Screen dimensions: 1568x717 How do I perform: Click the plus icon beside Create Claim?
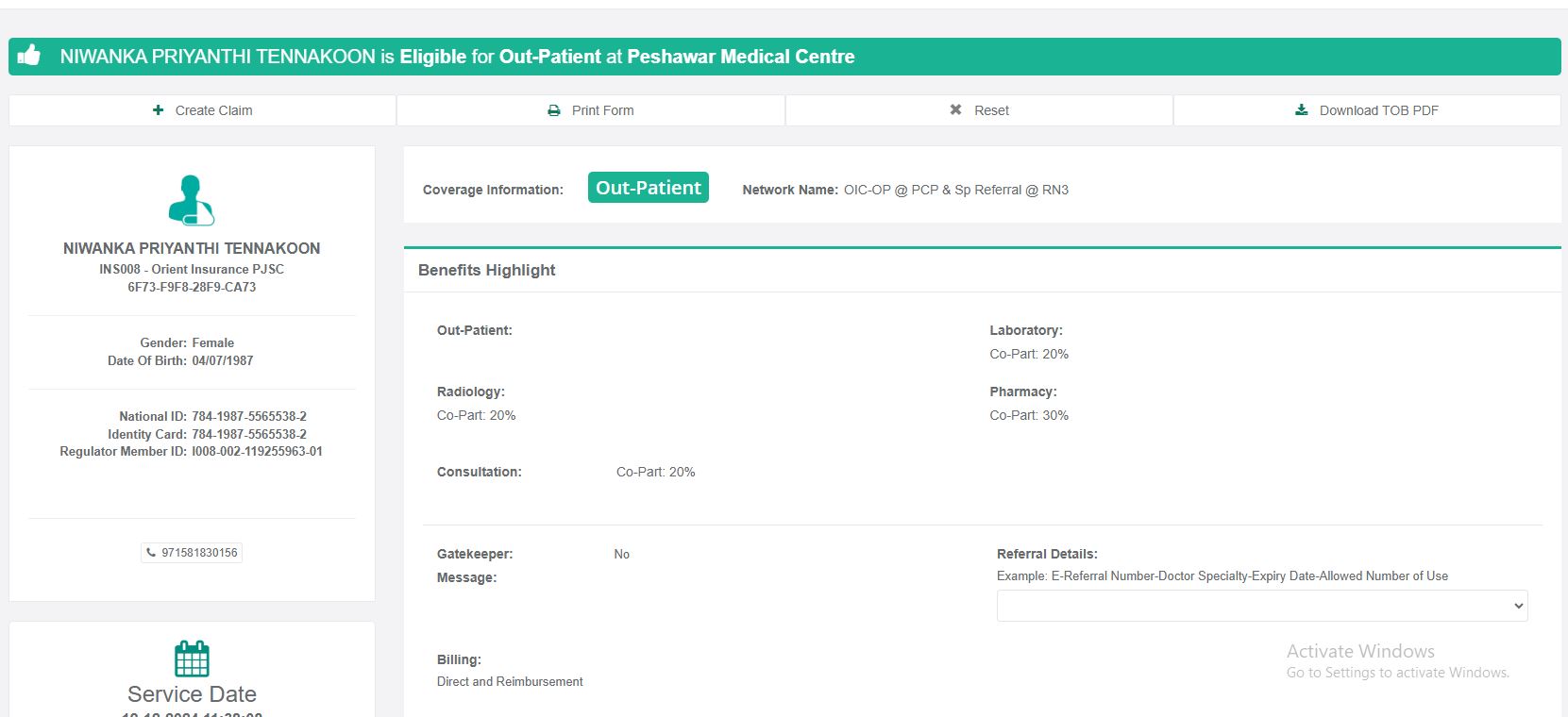tap(158, 110)
